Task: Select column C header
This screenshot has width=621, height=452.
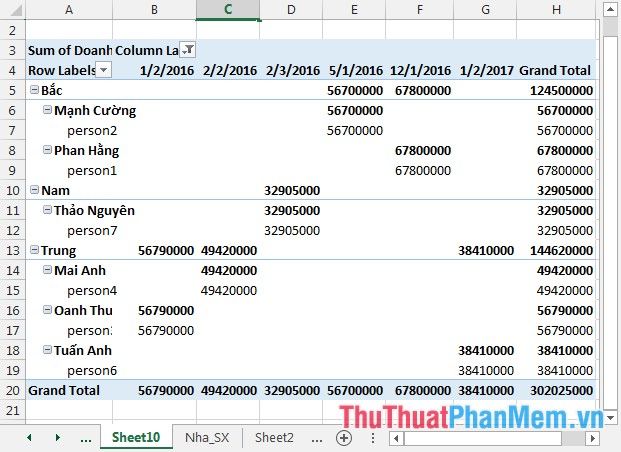Action: [228, 10]
